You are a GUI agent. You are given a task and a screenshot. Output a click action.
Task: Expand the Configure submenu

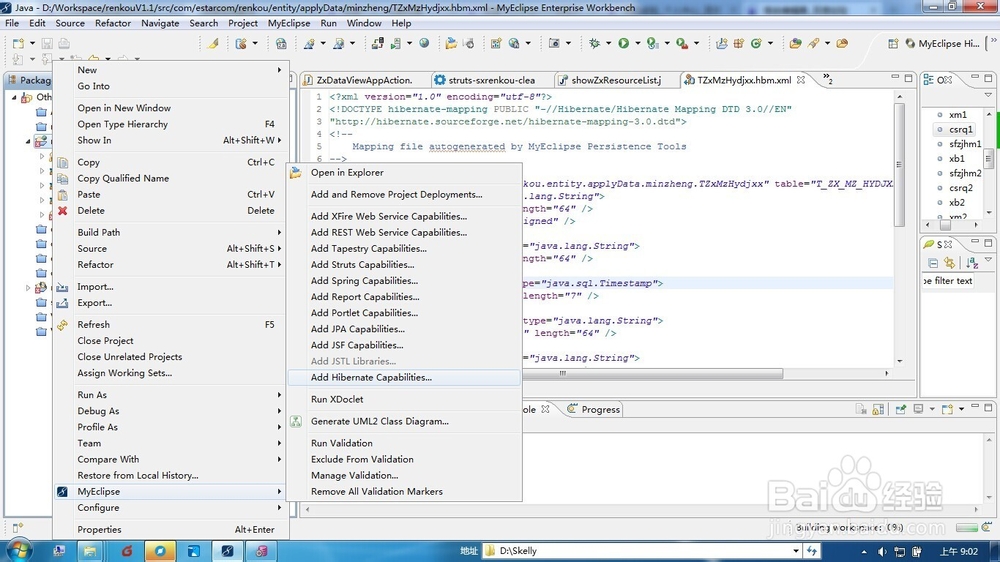tap(279, 508)
